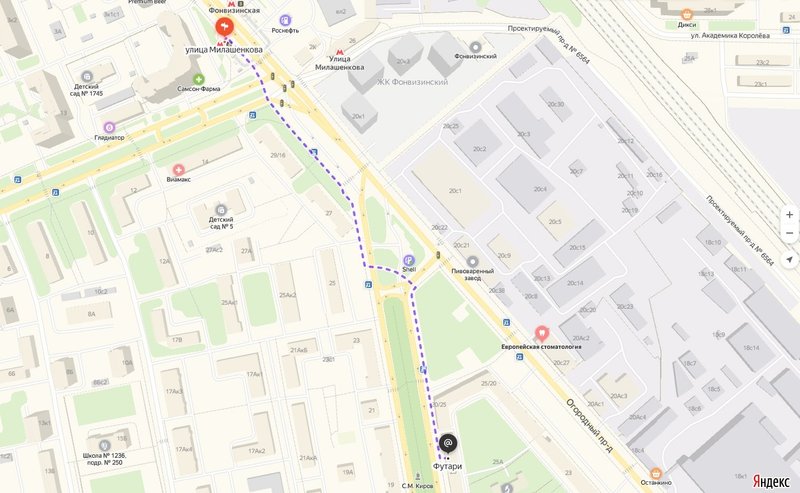This screenshot has height=493, width=800.
Task: Click the black Футари destination marker
Action: [448, 443]
